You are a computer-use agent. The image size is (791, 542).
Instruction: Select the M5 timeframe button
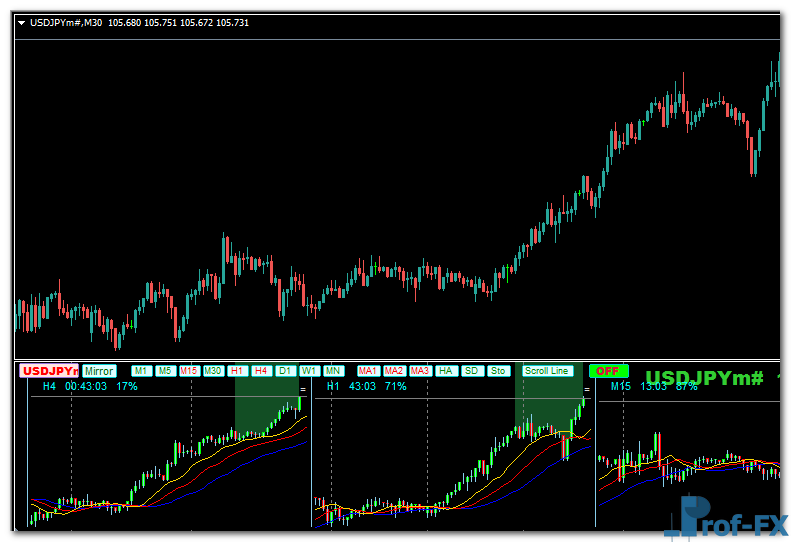(165, 371)
